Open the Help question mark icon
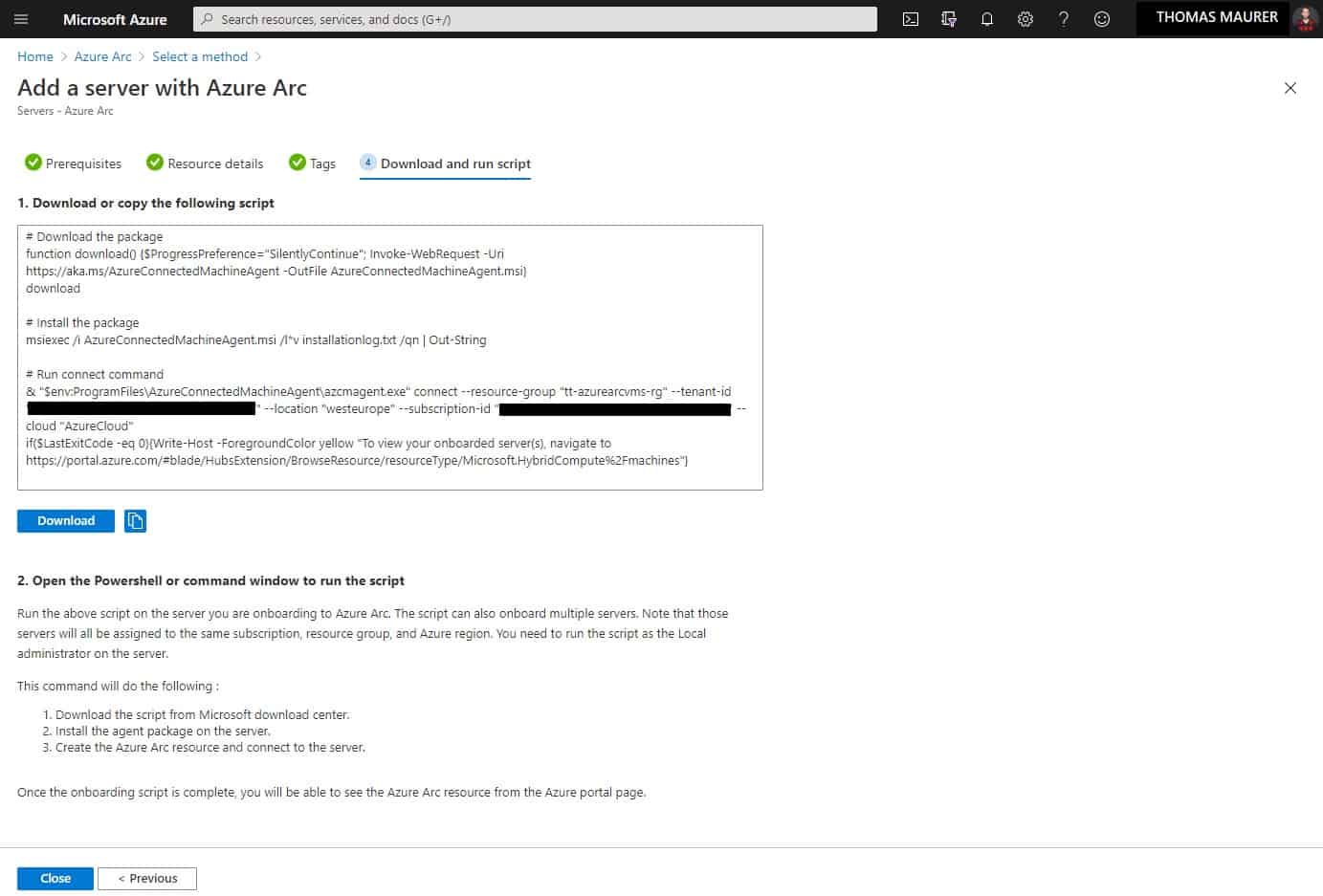This screenshot has width=1323, height=896. (x=1064, y=19)
